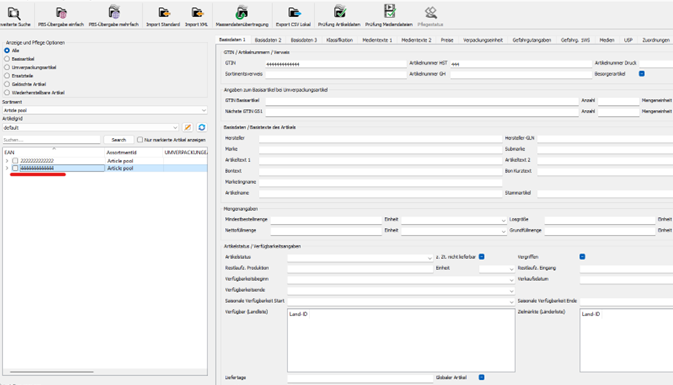The height and width of the screenshot is (385, 673).
Task: Click the Sortimentsverweis input field
Action: [x=336, y=75]
